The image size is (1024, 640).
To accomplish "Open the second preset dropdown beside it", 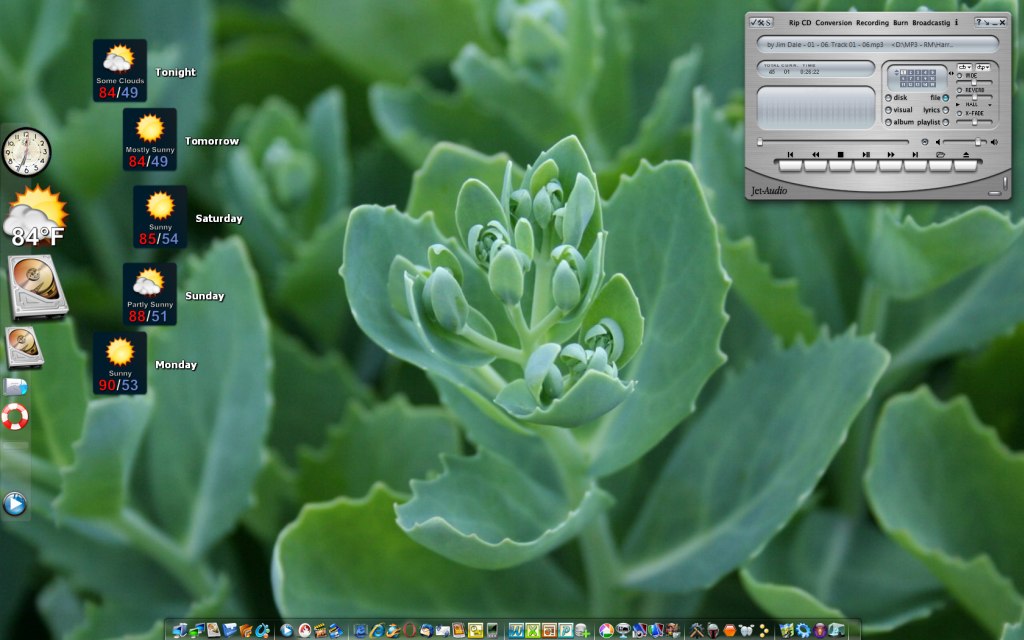I will [983, 67].
